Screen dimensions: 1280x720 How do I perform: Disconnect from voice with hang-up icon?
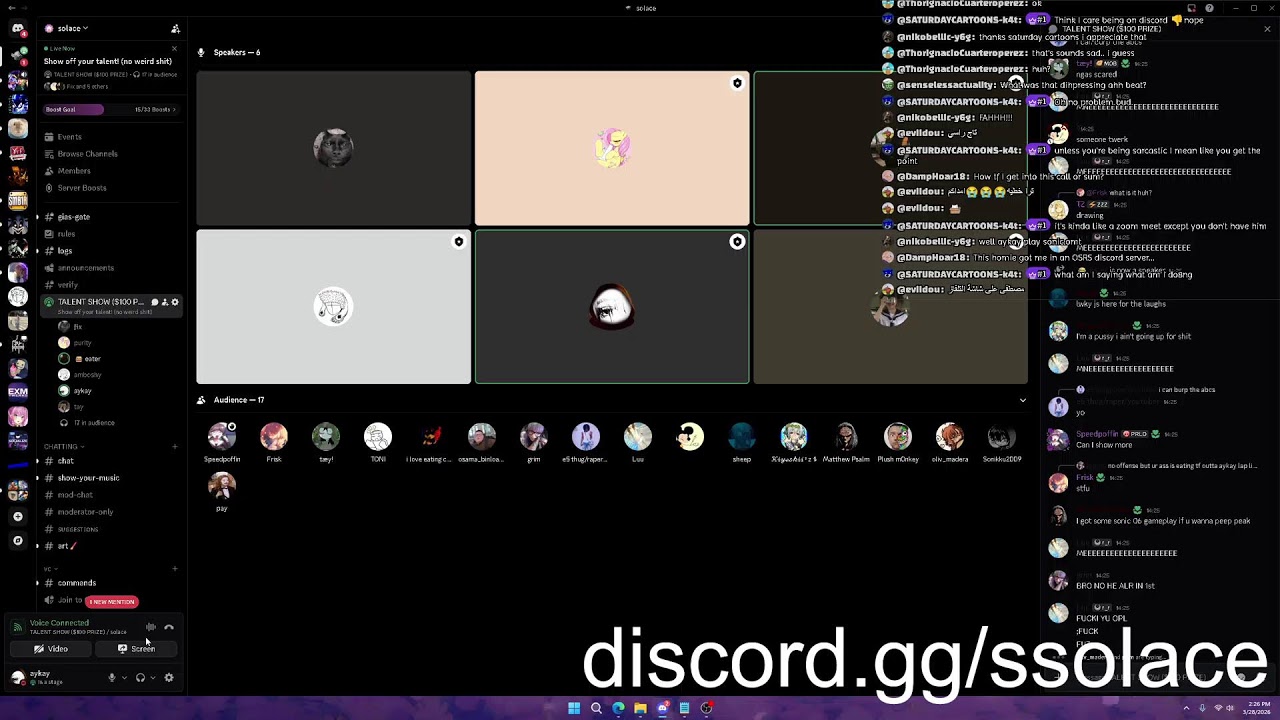point(169,628)
